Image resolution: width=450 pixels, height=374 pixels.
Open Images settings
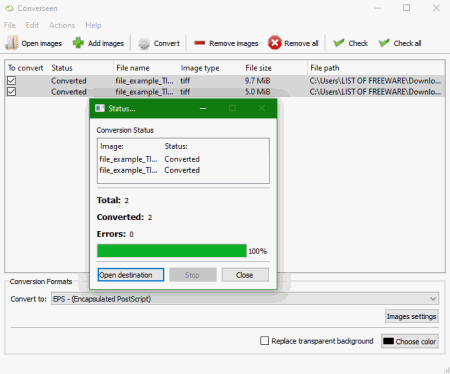(412, 316)
